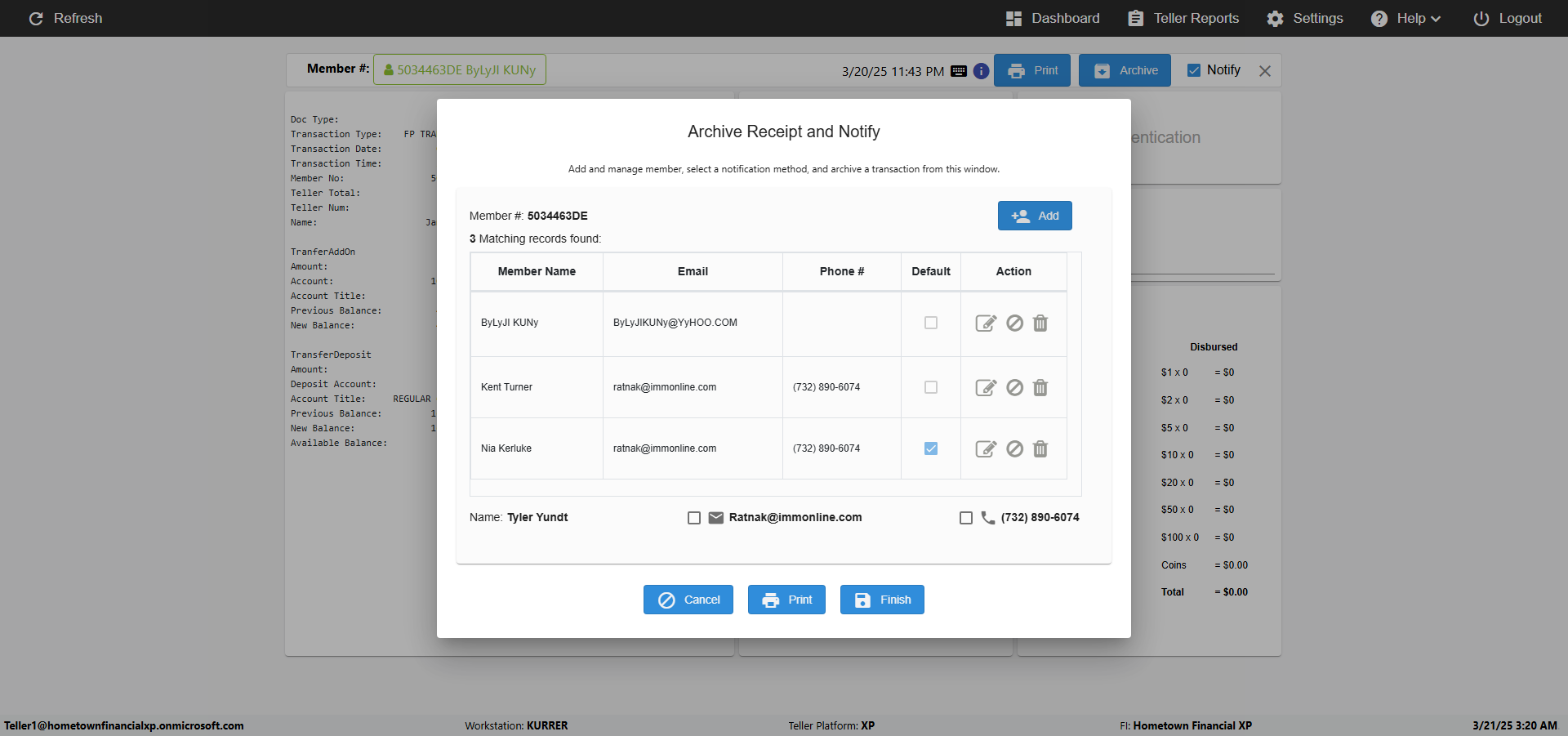Delete the Kent Turner record

tap(1040, 388)
